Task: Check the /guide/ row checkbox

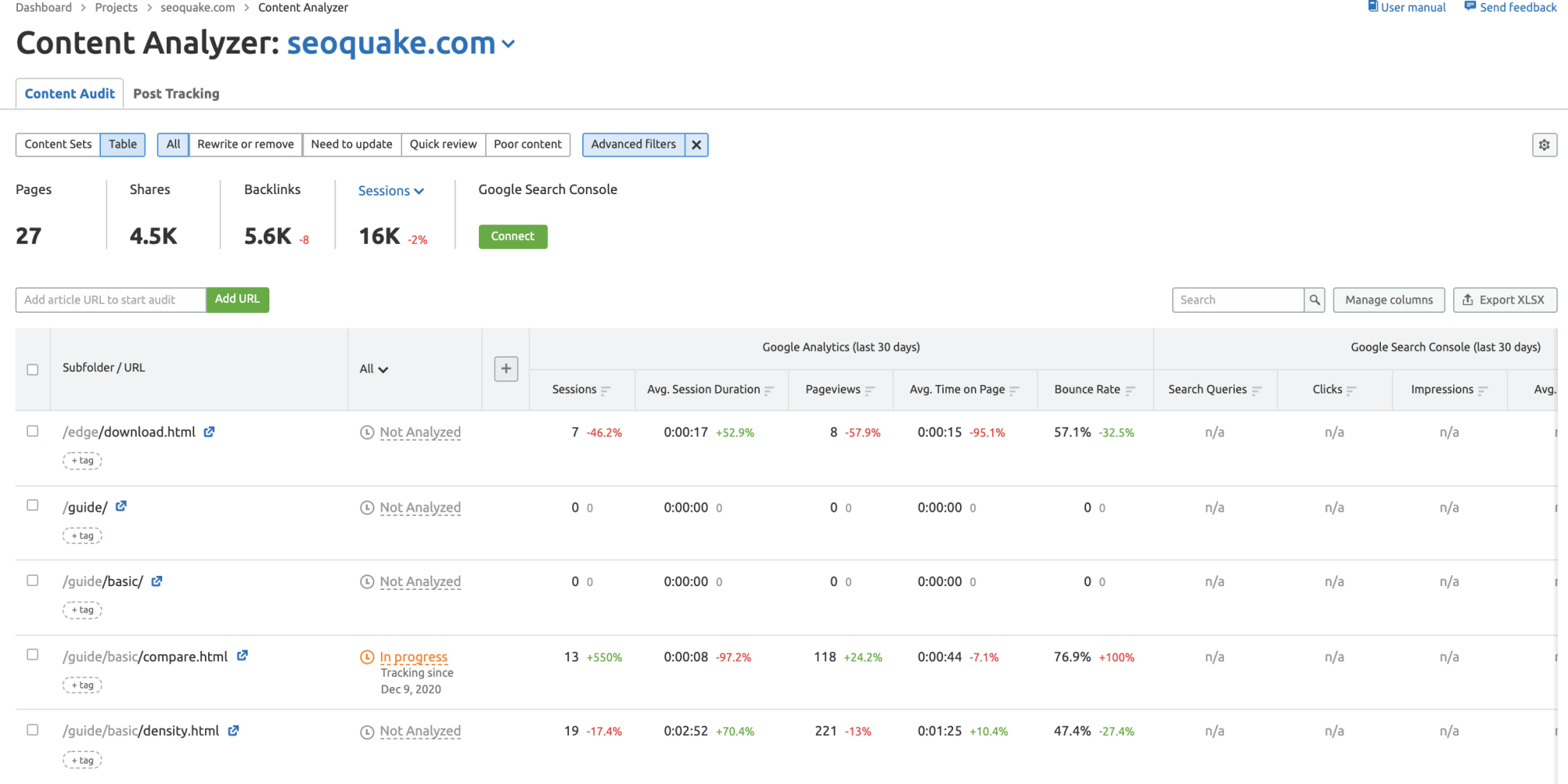Action: click(x=33, y=505)
